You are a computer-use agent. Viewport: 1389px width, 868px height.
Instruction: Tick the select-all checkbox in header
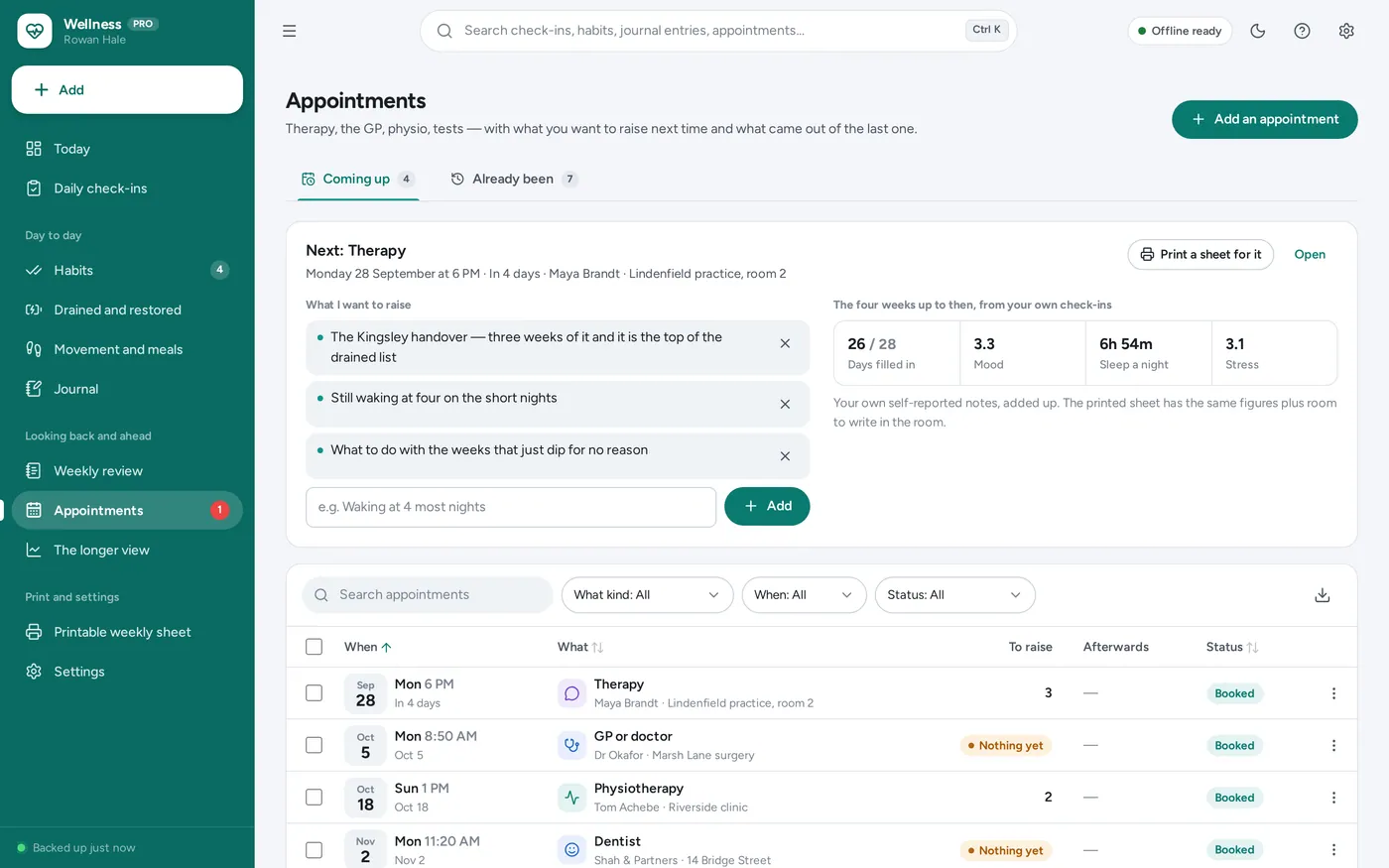tap(315, 647)
